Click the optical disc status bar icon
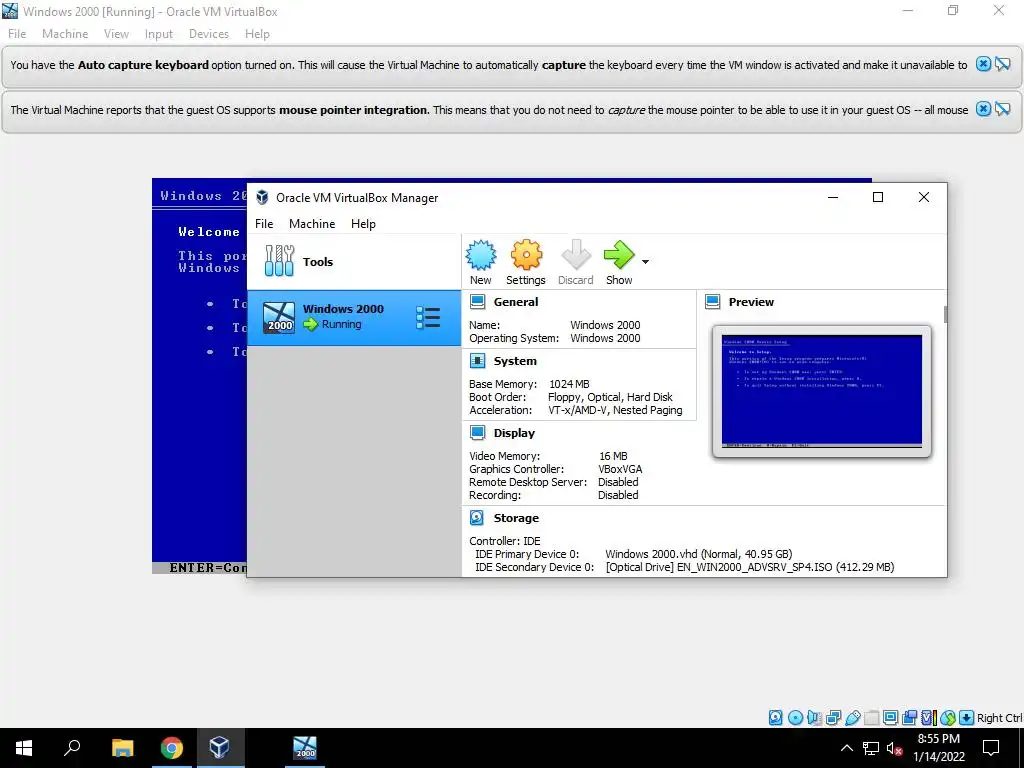The height and width of the screenshot is (768, 1024). tap(795, 718)
